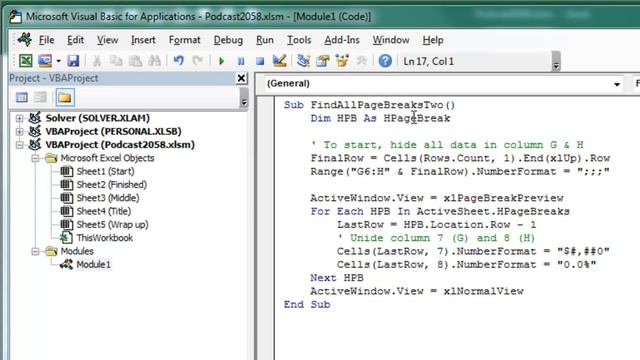
Task: Select Module1 in the project tree
Action: [93, 264]
